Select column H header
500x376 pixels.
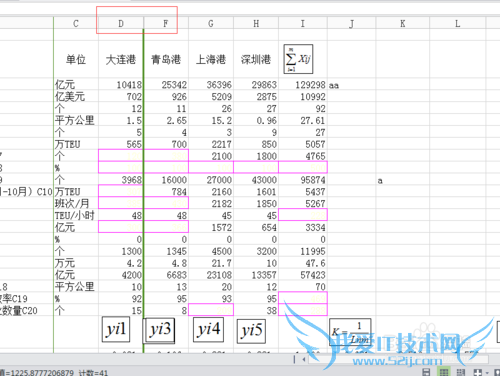pyautogui.click(x=256, y=23)
